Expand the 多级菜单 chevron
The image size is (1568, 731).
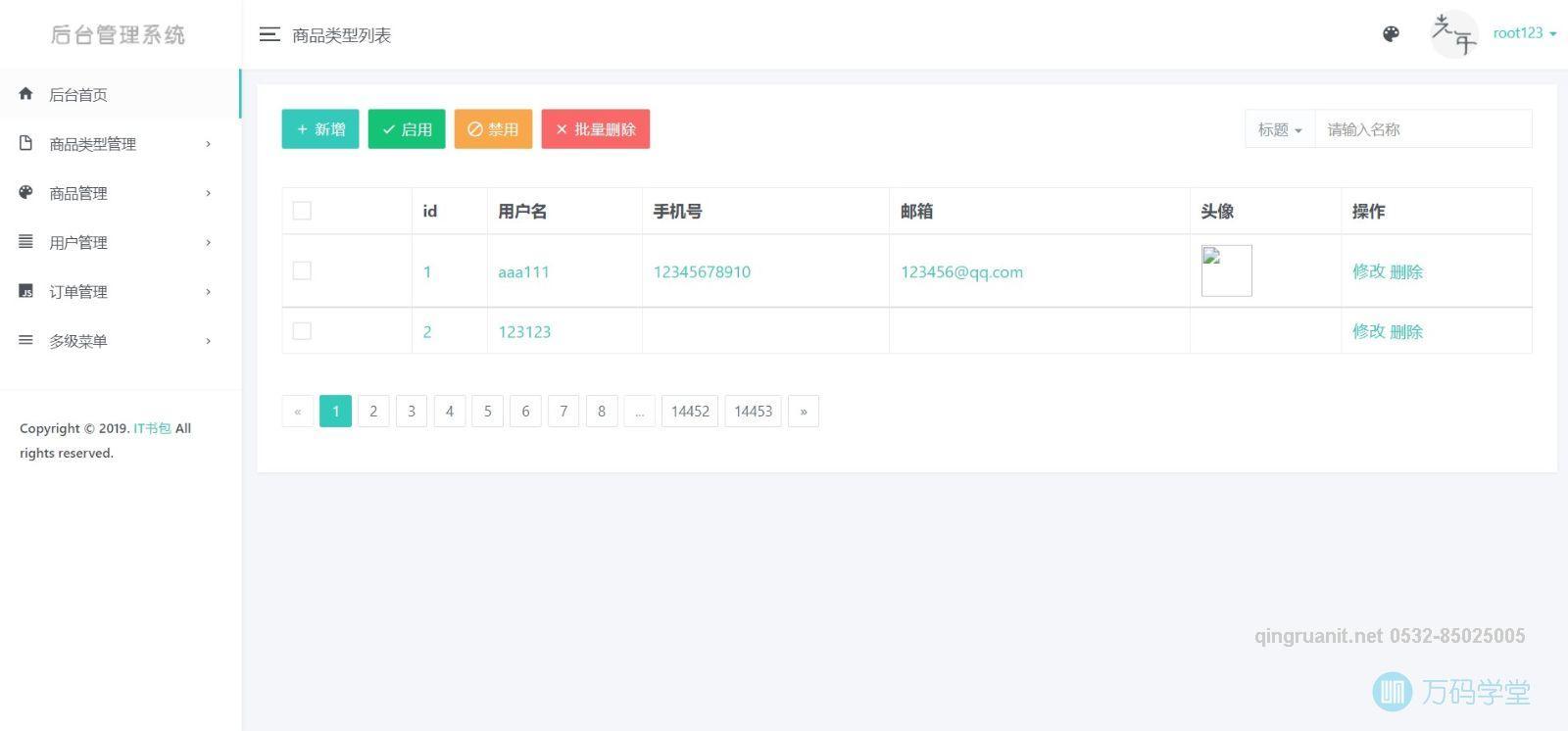208,341
